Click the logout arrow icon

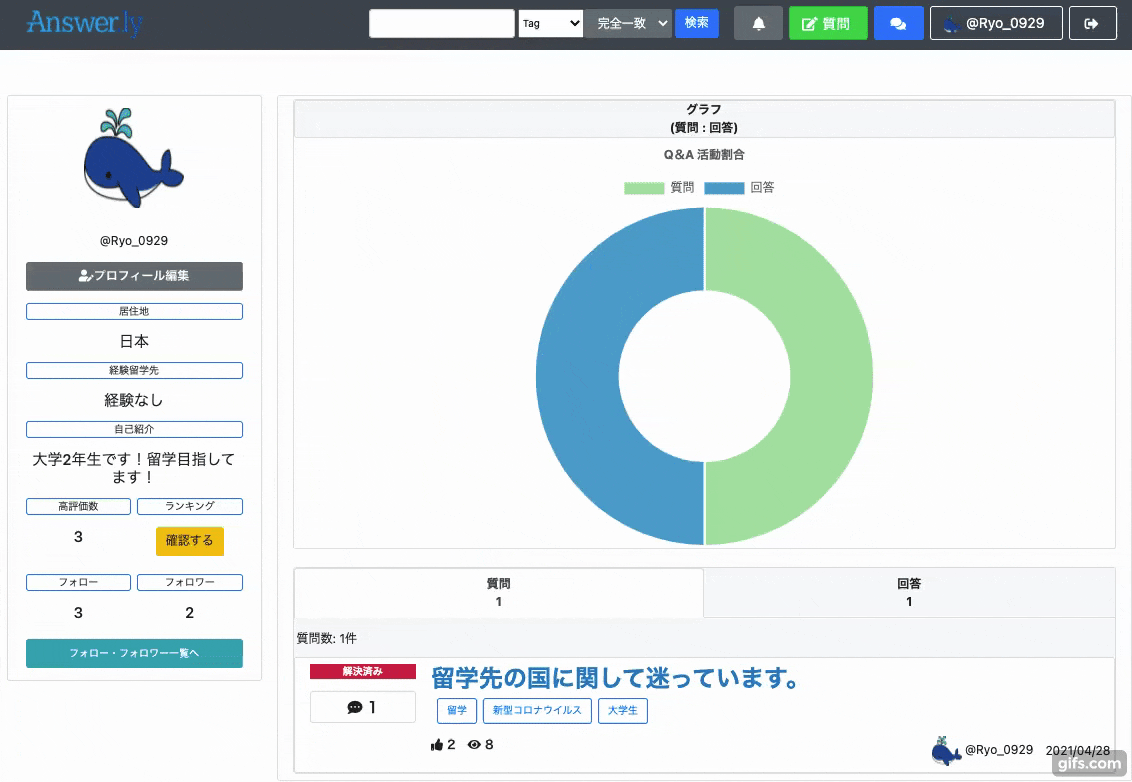click(1092, 23)
